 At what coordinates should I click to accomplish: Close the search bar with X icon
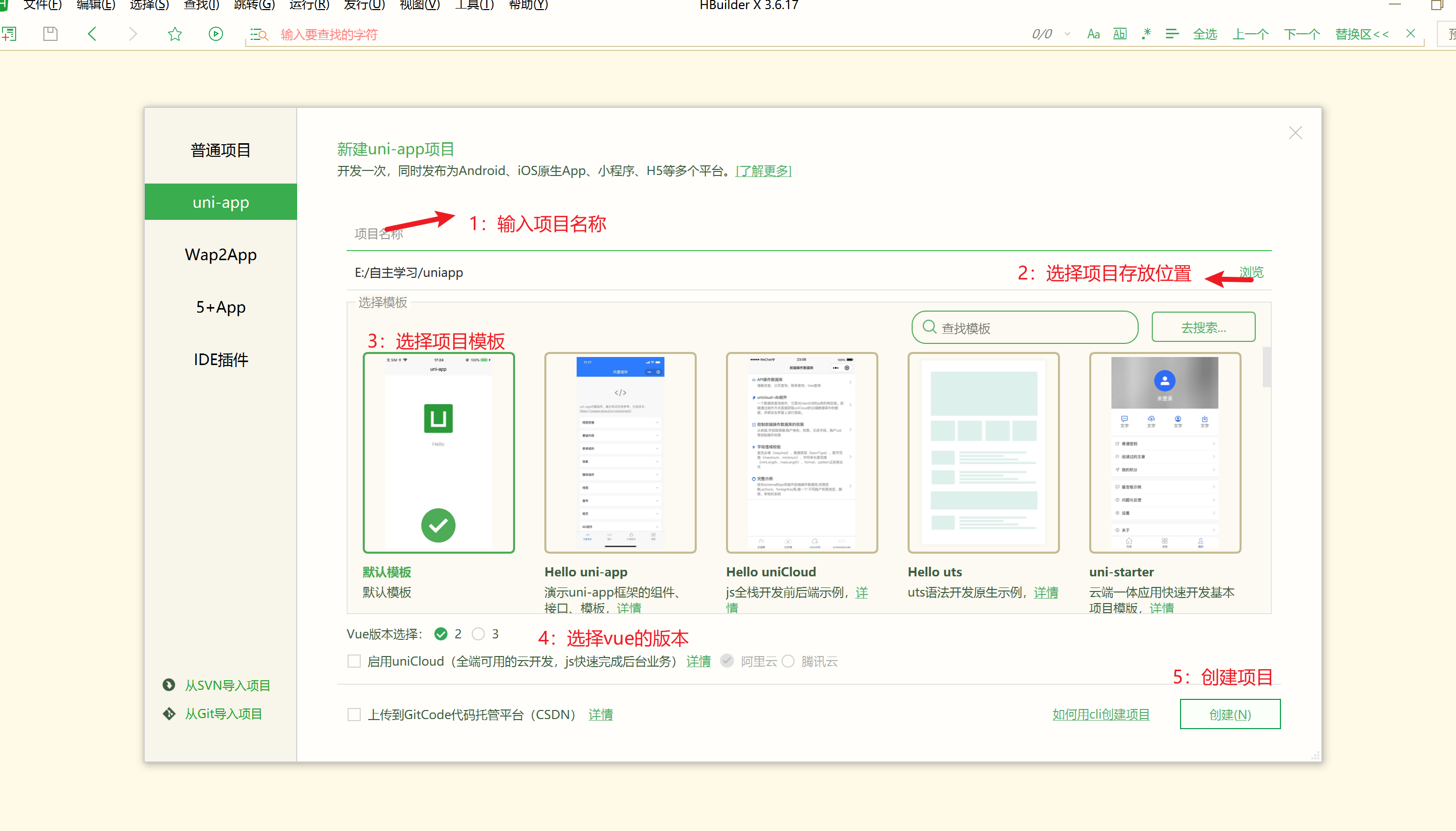coord(1410,34)
